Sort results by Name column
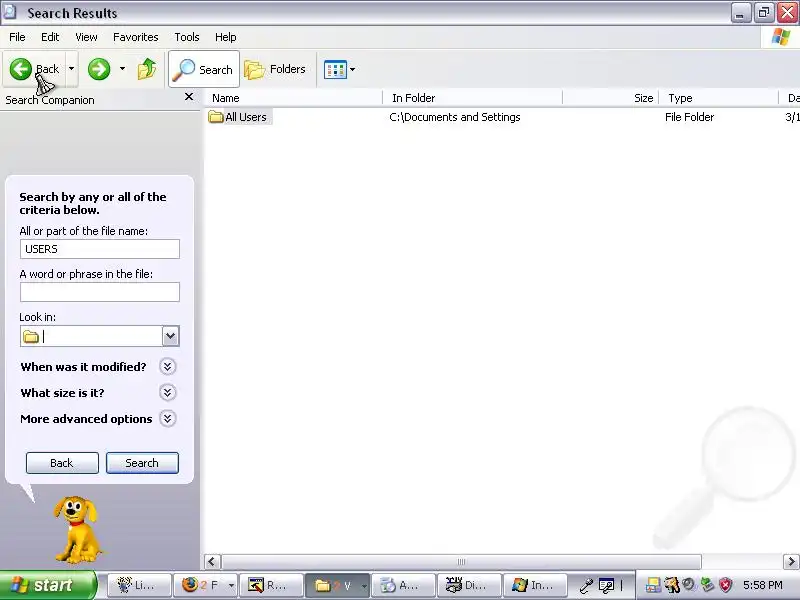The image size is (800, 600). (293, 98)
